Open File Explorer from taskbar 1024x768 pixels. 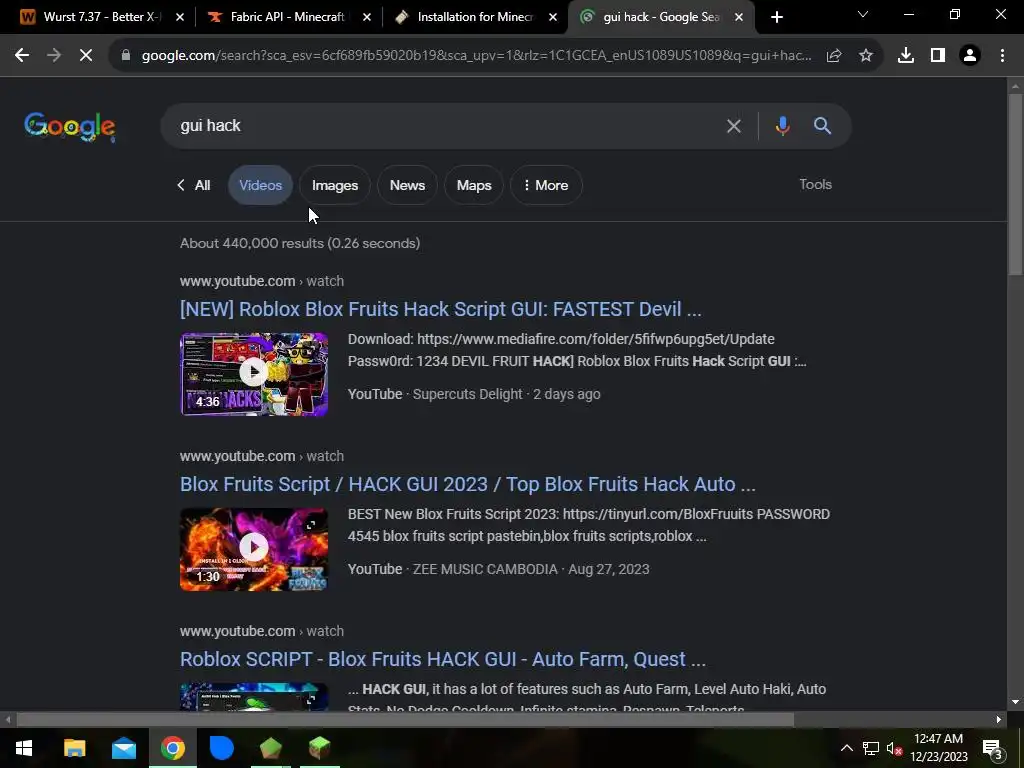pos(74,748)
